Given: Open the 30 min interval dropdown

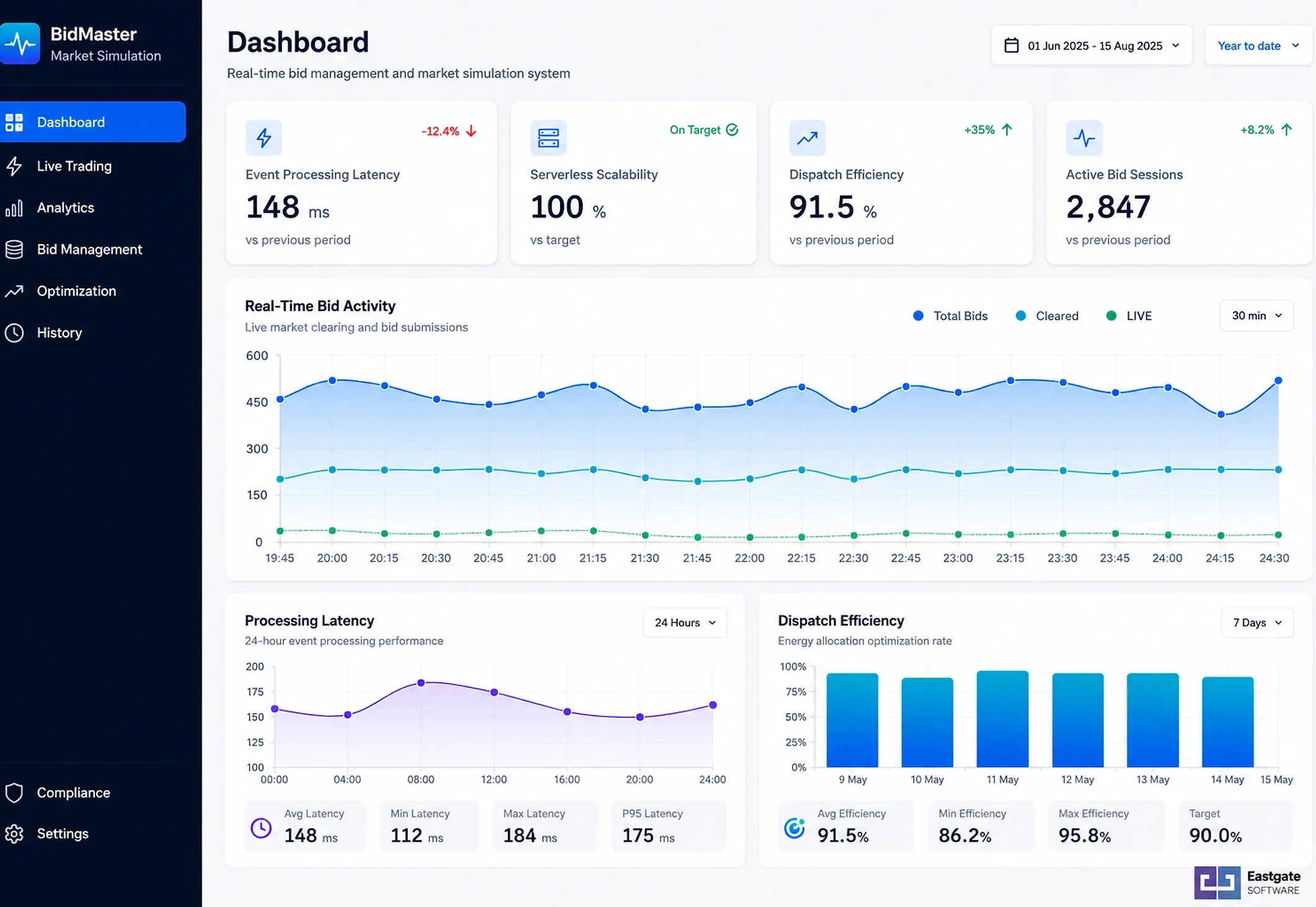Looking at the screenshot, I should [x=1256, y=315].
